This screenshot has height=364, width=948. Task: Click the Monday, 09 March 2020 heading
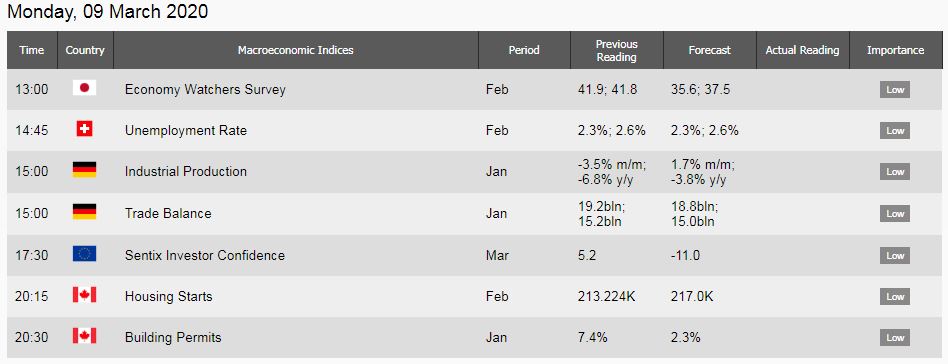coord(108,11)
